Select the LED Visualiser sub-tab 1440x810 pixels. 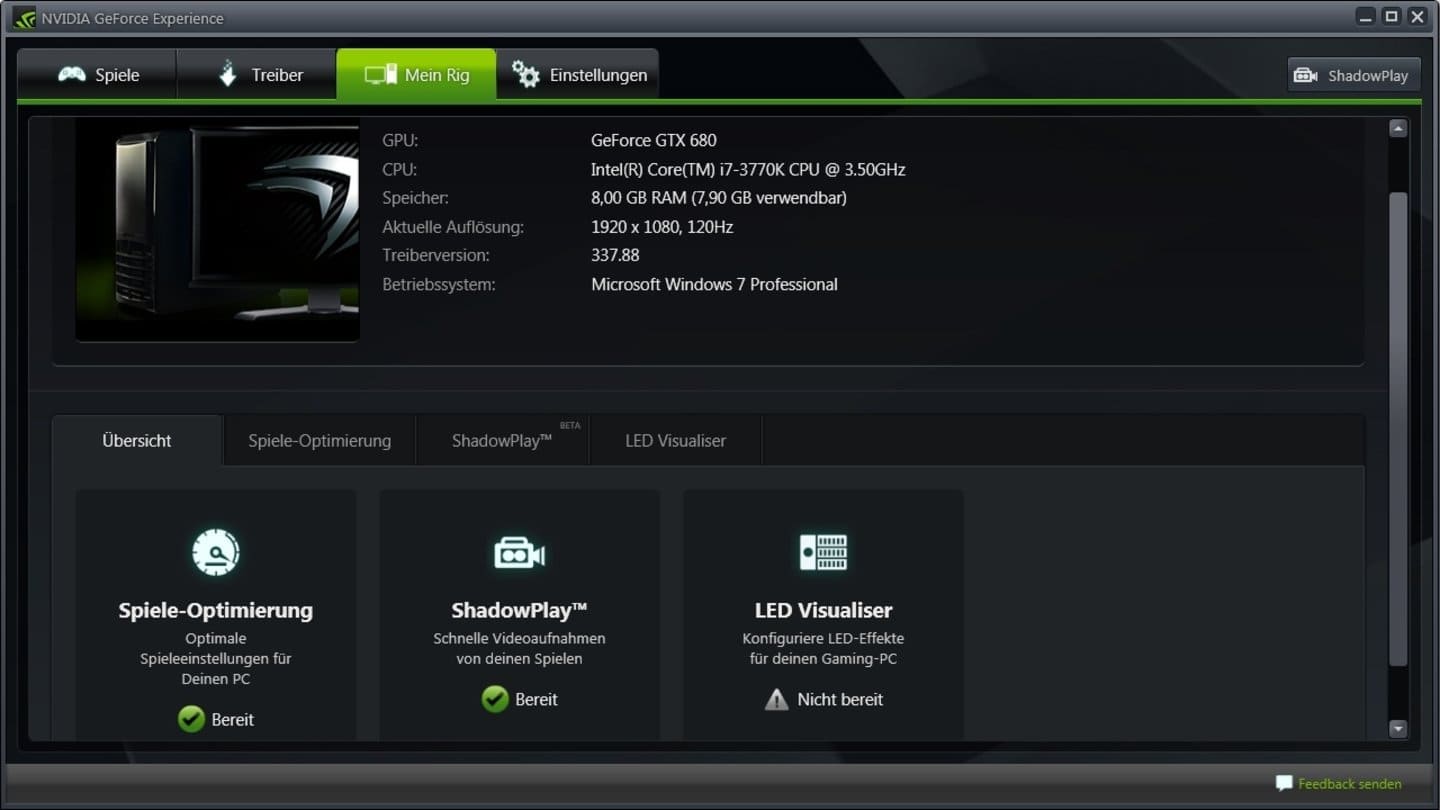[x=675, y=441]
